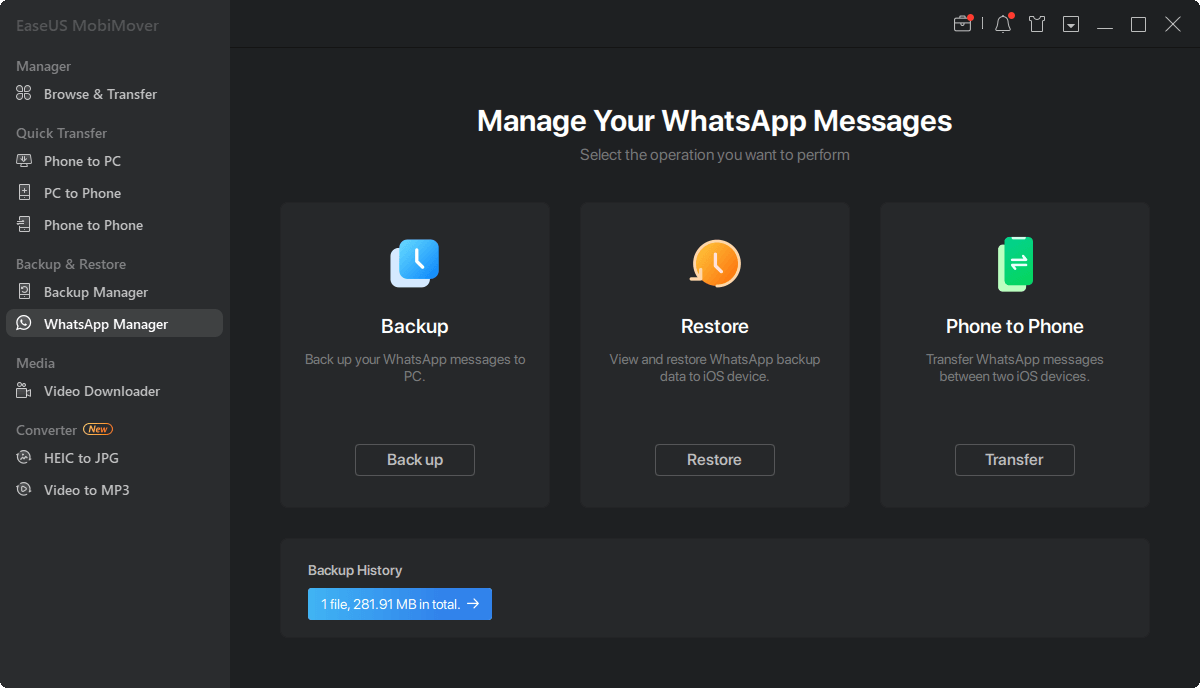
Task: Click the T-shirt skin icon
Action: point(1037,24)
